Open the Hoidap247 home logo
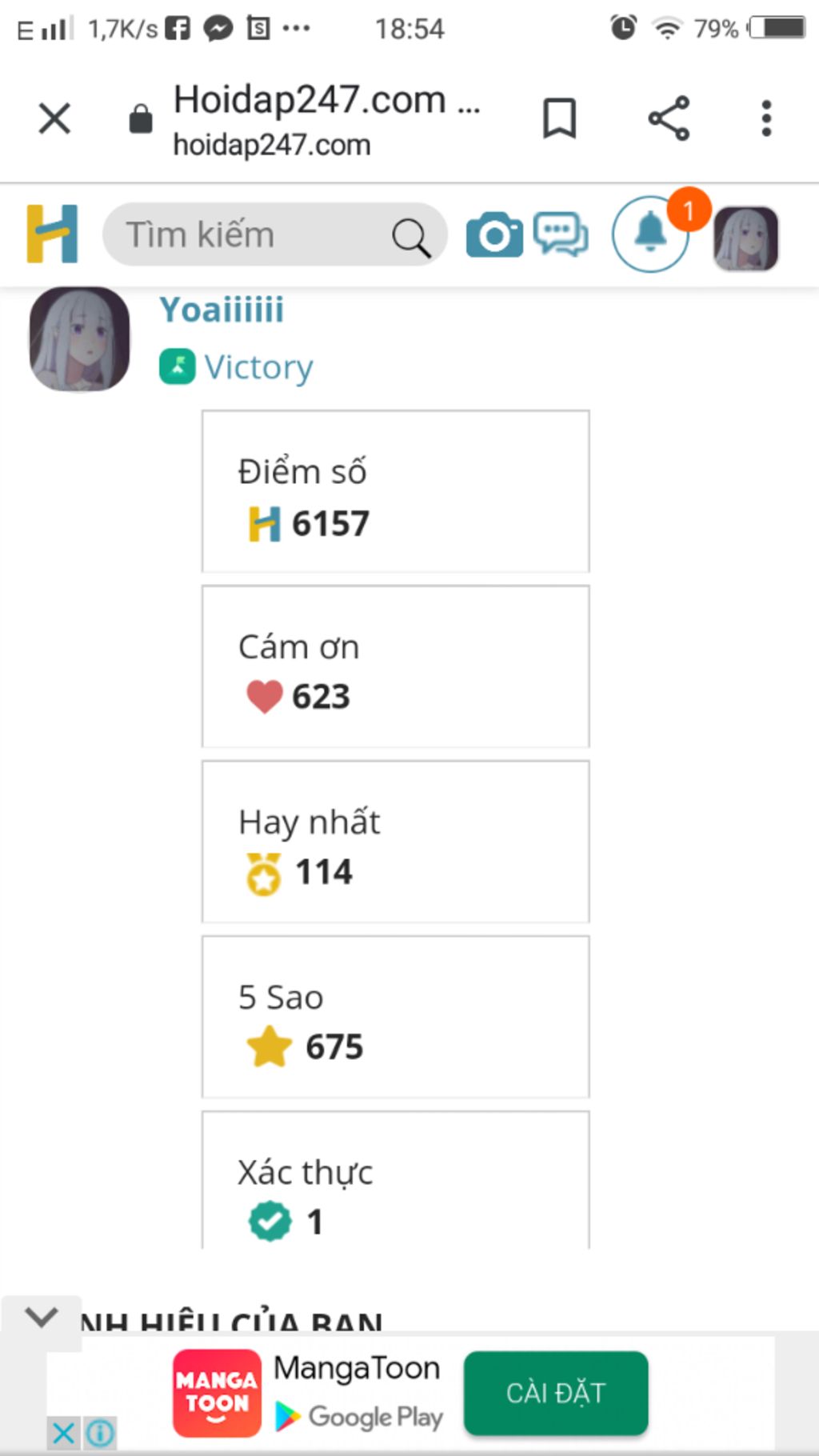819x1456 pixels. point(52,234)
